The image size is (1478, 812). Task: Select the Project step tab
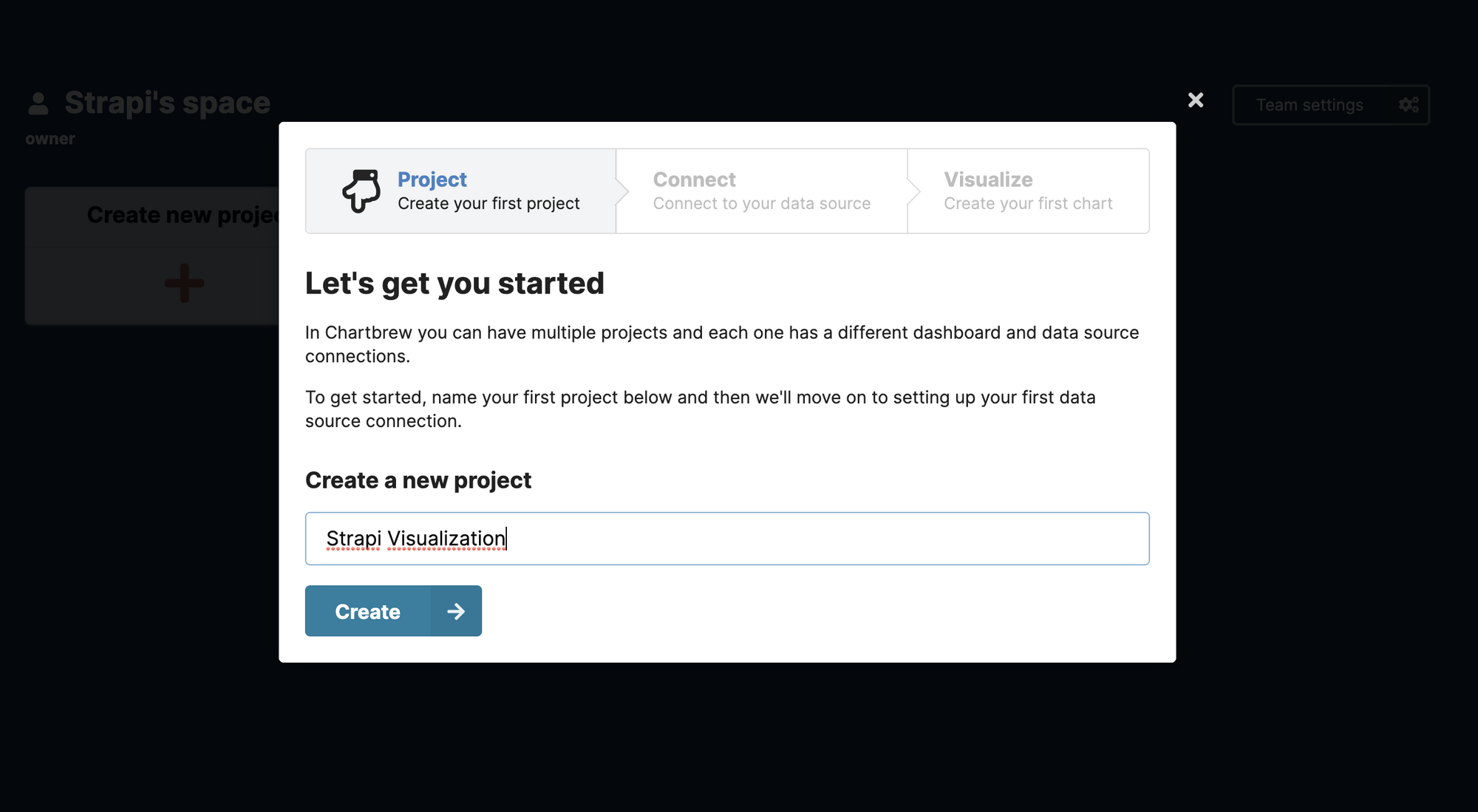pos(460,191)
